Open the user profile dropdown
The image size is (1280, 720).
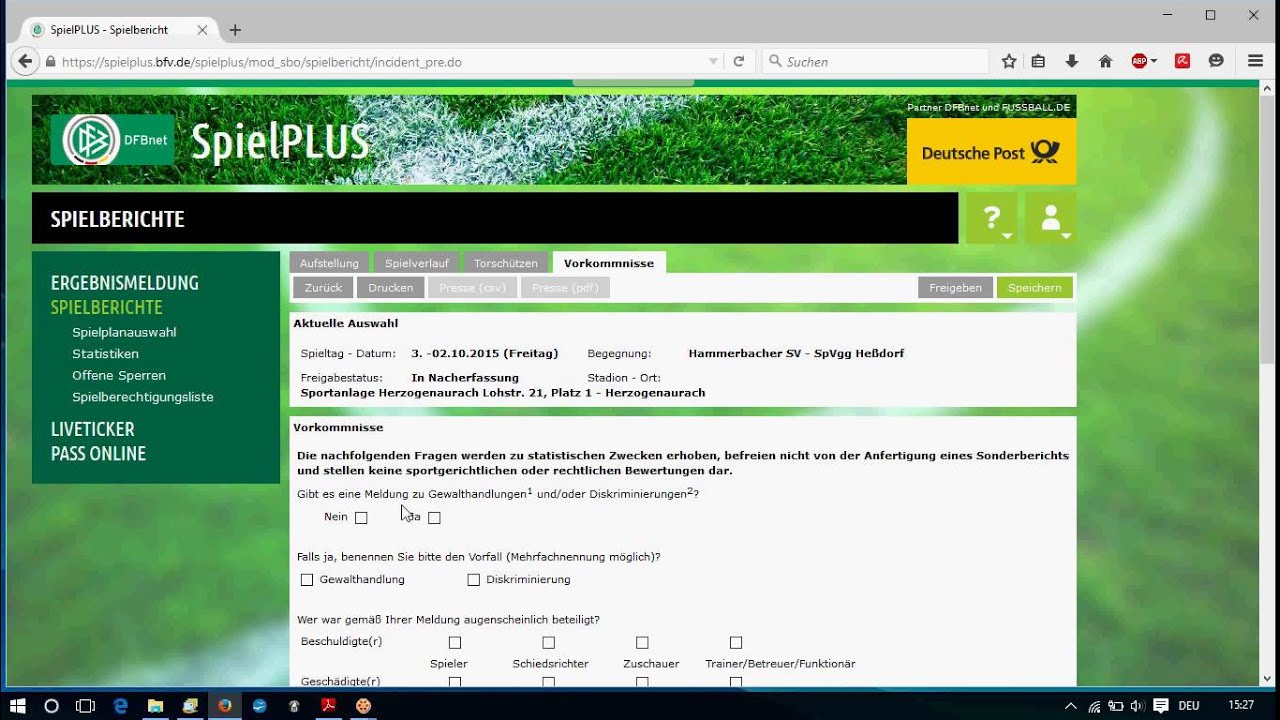pos(1051,218)
